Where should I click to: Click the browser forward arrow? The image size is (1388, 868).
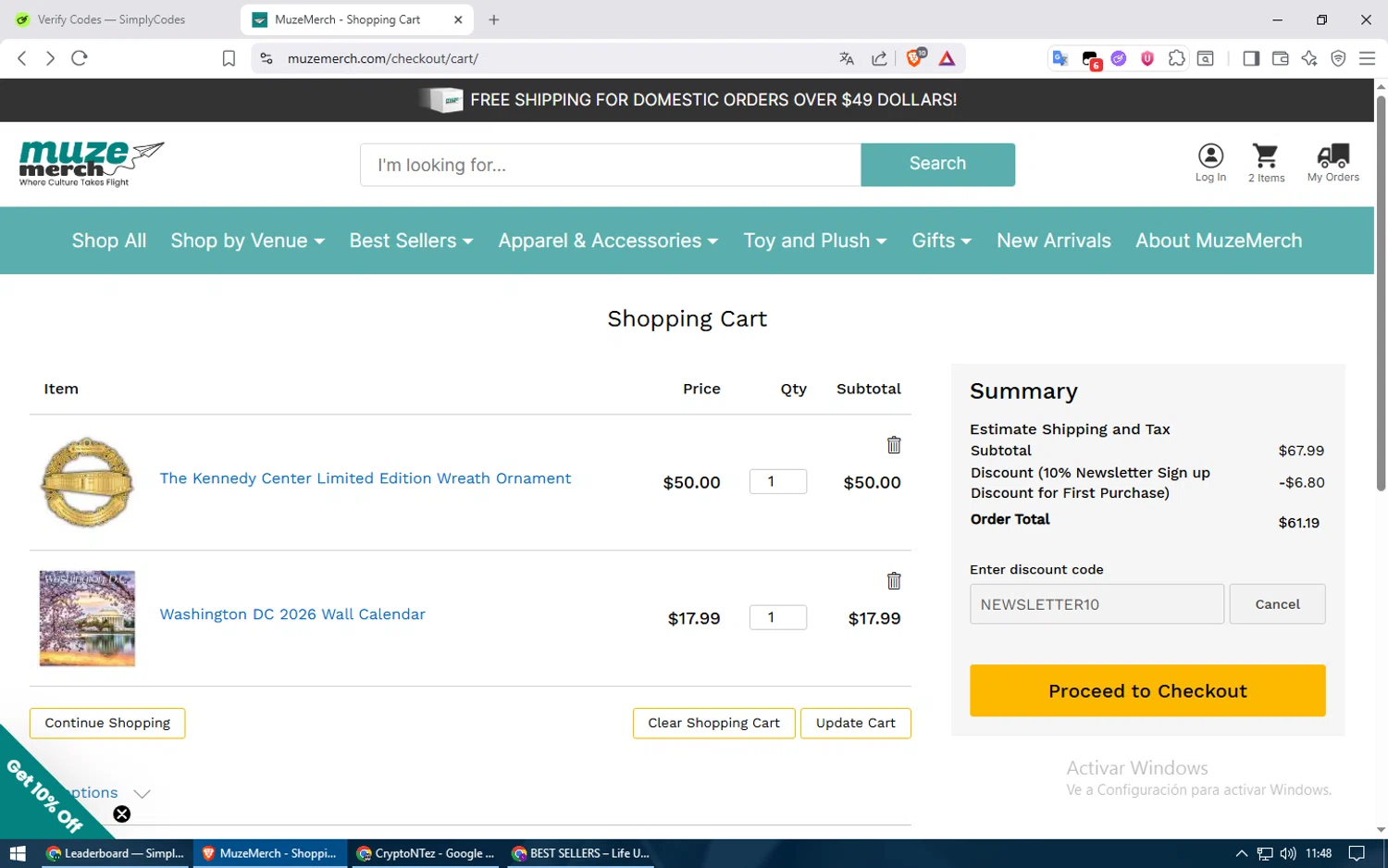(x=50, y=58)
